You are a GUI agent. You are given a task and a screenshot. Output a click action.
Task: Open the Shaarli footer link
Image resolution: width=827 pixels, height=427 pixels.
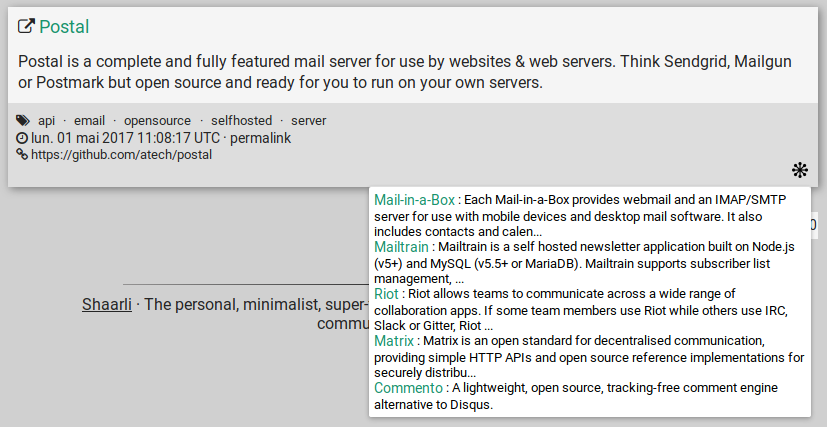tap(107, 305)
